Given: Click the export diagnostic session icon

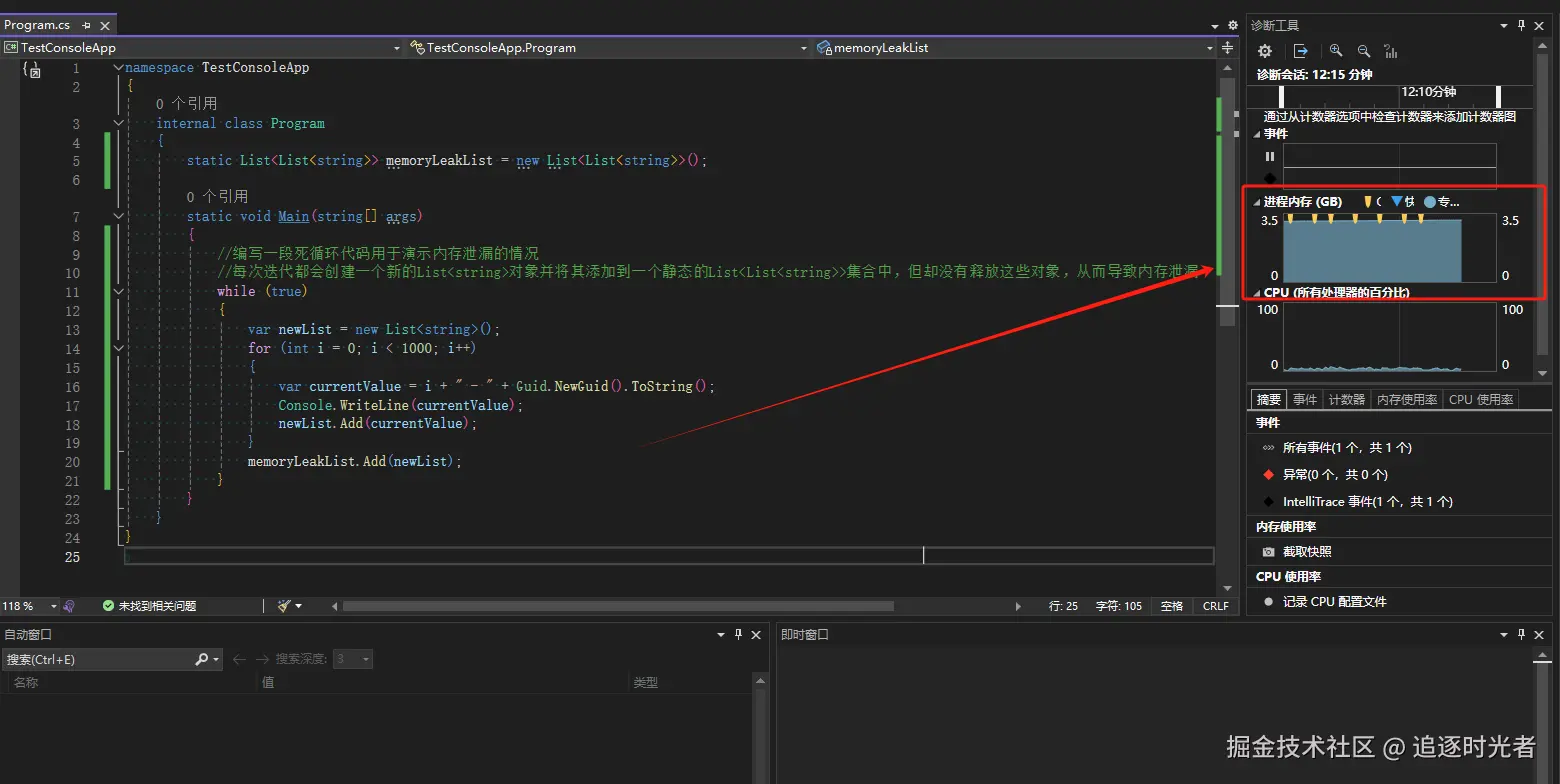Looking at the screenshot, I should (1300, 51).
